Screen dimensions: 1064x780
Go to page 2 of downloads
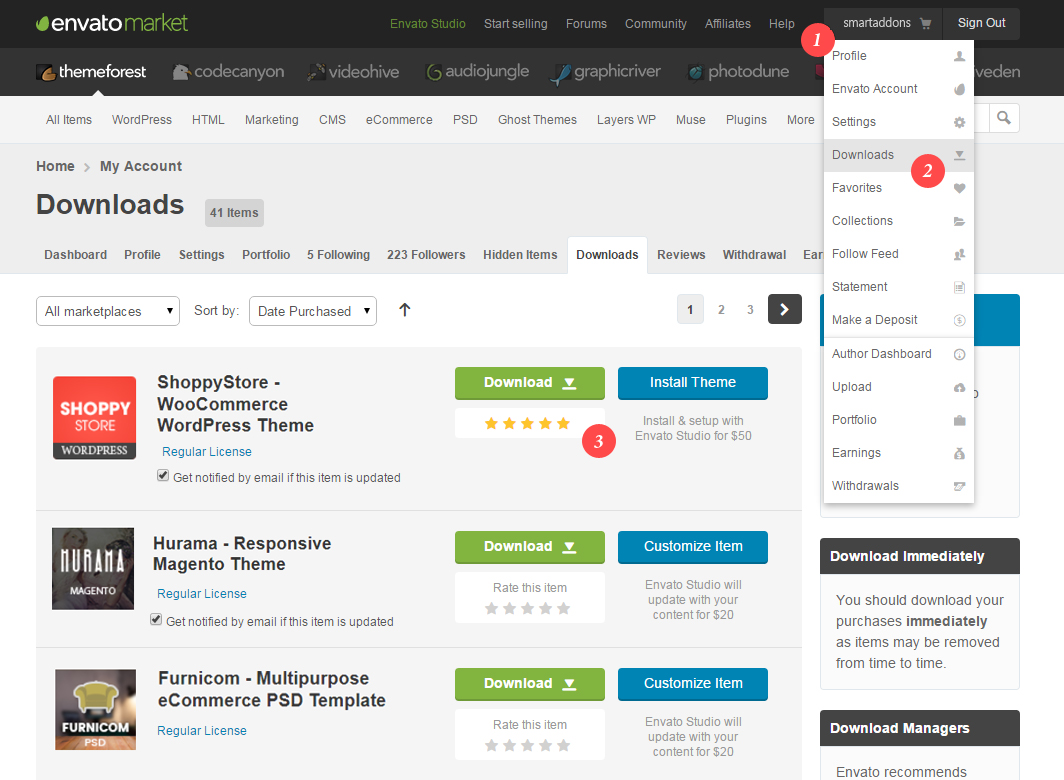coord(721,310)
